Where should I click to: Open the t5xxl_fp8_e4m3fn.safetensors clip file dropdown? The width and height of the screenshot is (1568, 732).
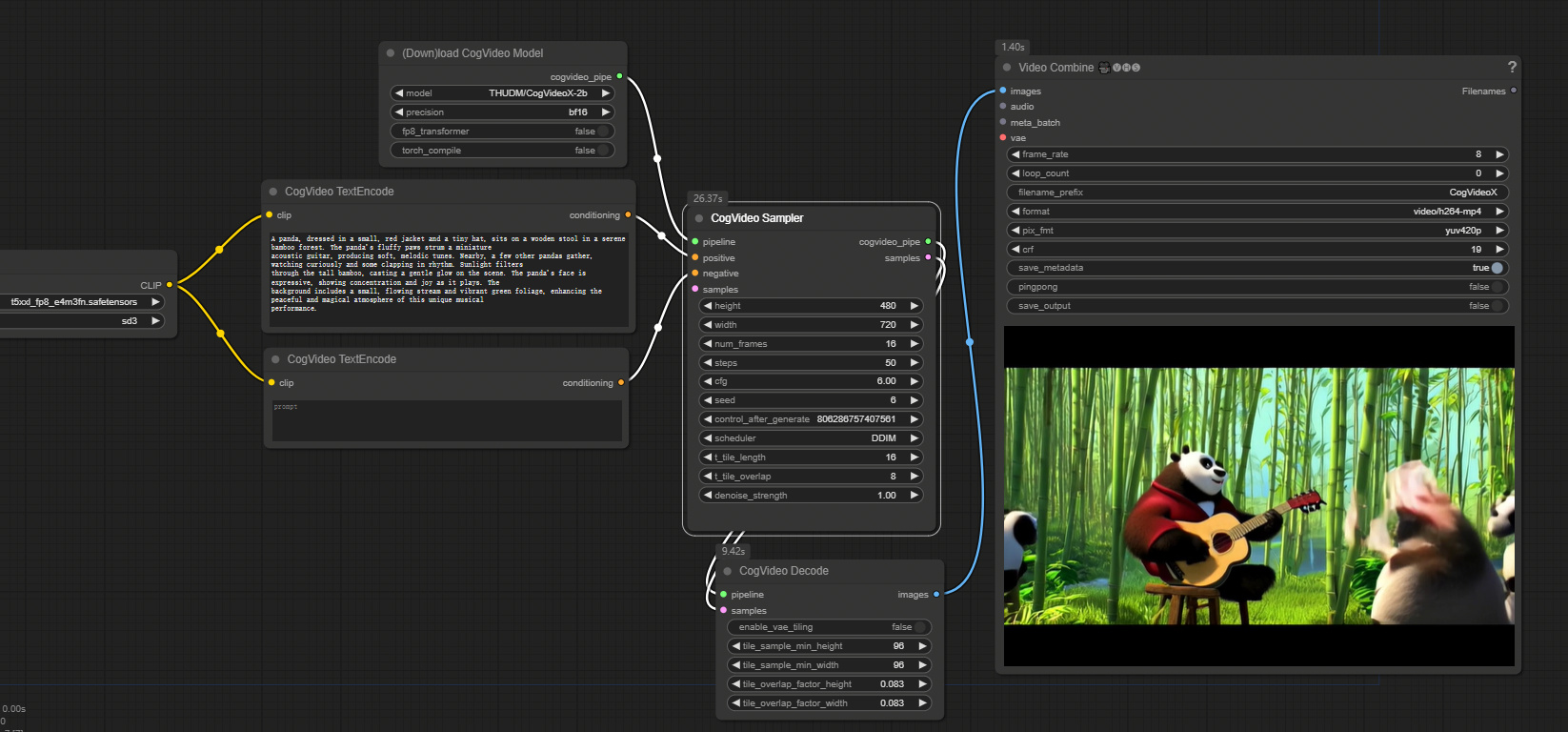pos(83,302)
